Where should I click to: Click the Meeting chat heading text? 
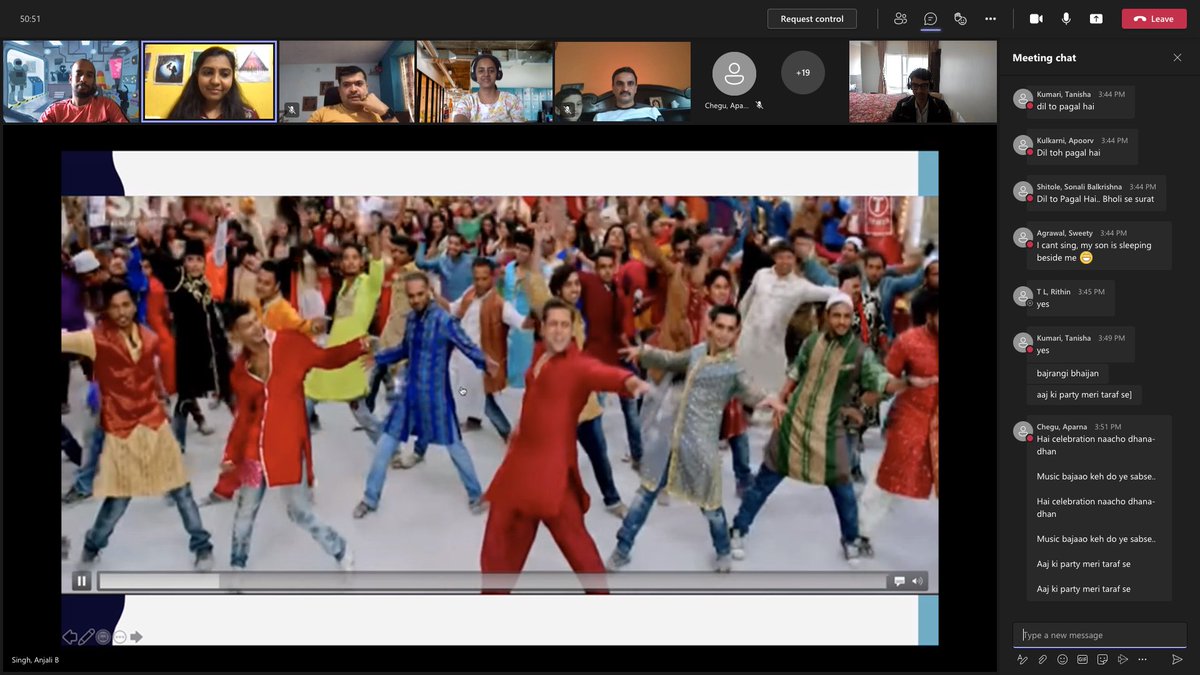click(x=1044, y=58)
